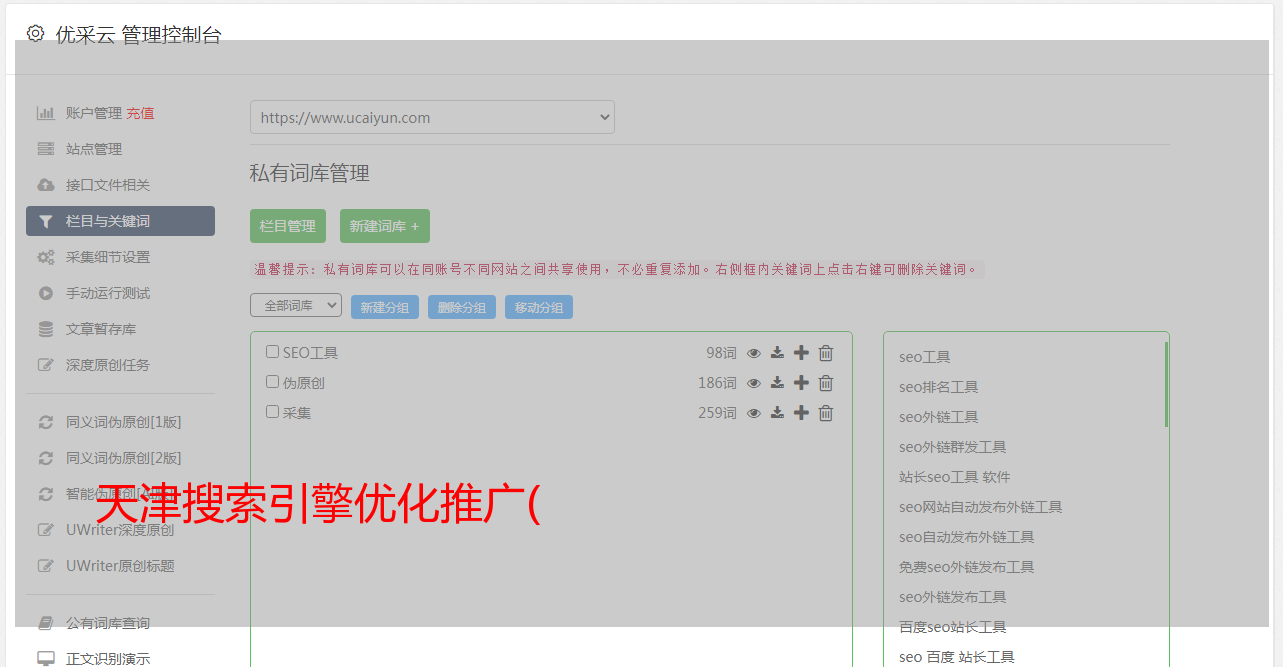The width and height of the screenshot is (1283, 667).
Task: Click the settings gear icon in header
Action: coord(36,34)
